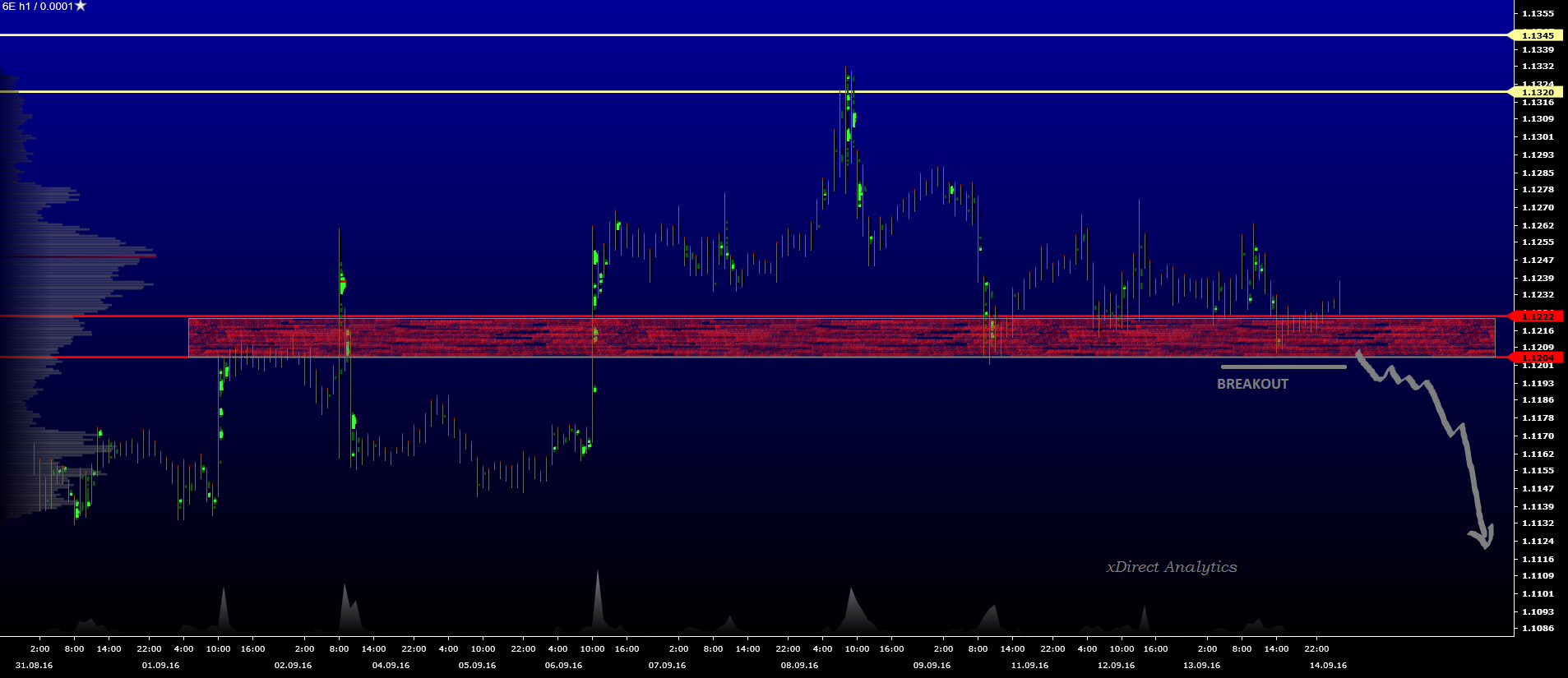Click the xDirect Analytics watermark text
1568x678 pixels.
coord(1171,567)
